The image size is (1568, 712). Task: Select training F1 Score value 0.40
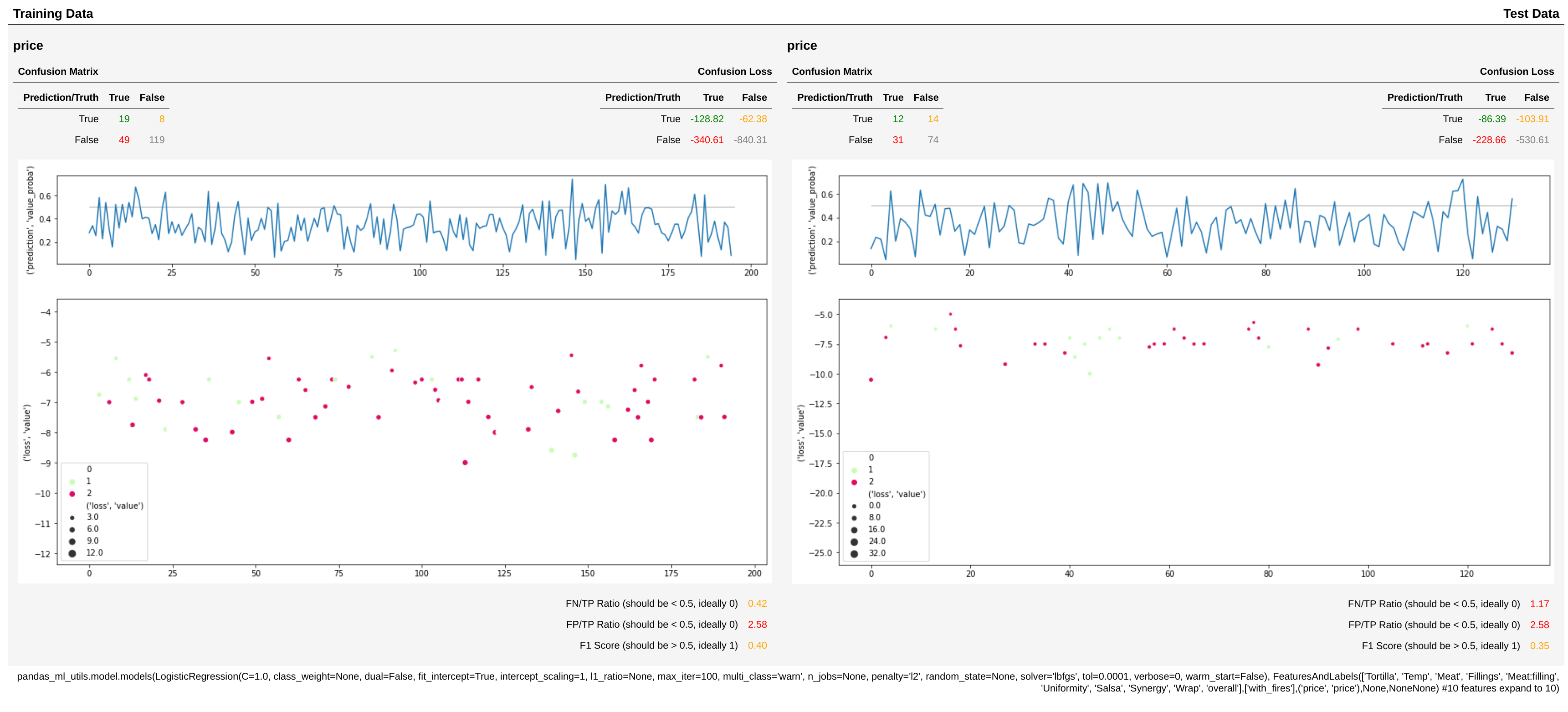point(757,645)
